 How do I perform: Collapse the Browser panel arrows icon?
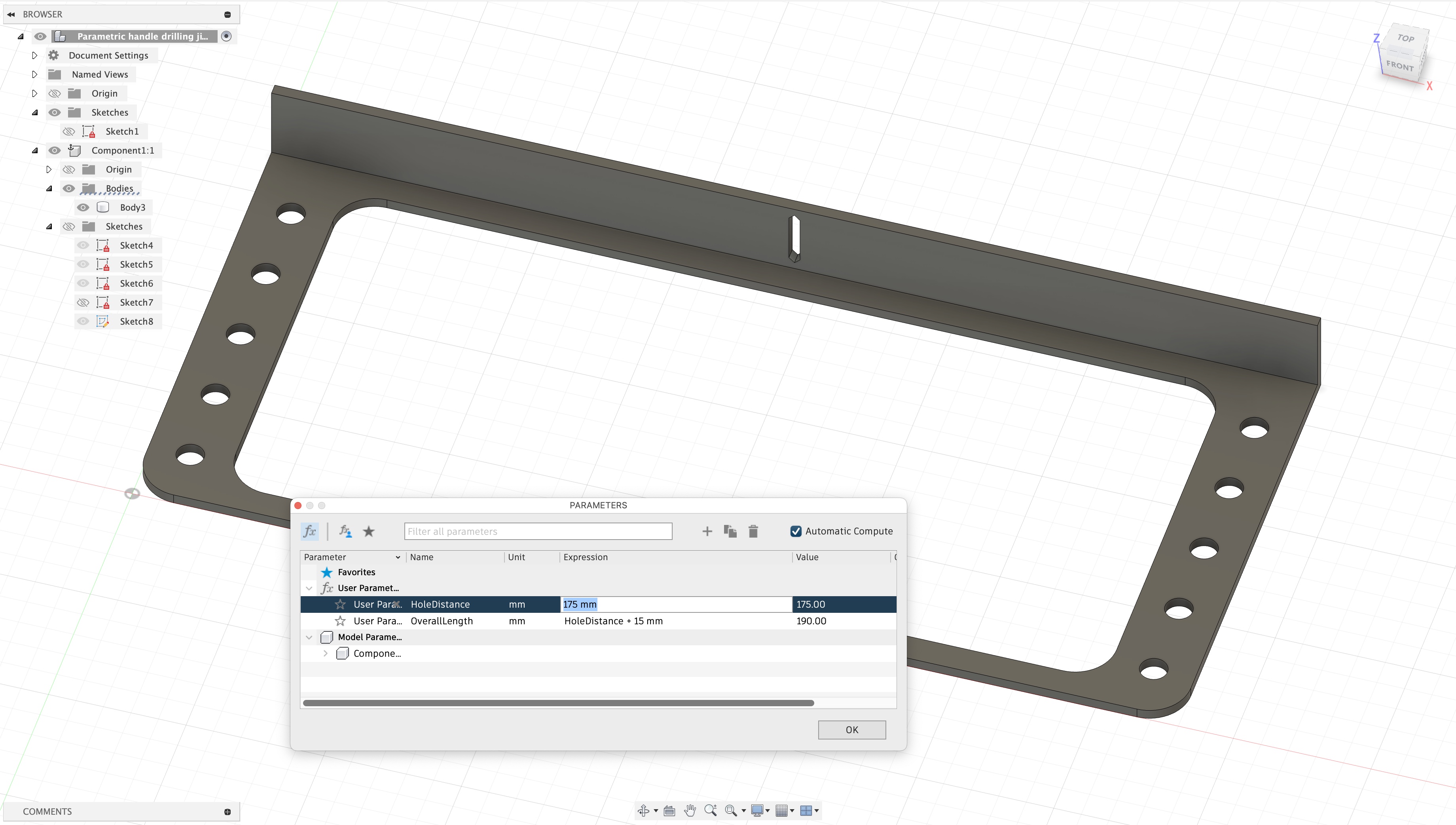11,14
